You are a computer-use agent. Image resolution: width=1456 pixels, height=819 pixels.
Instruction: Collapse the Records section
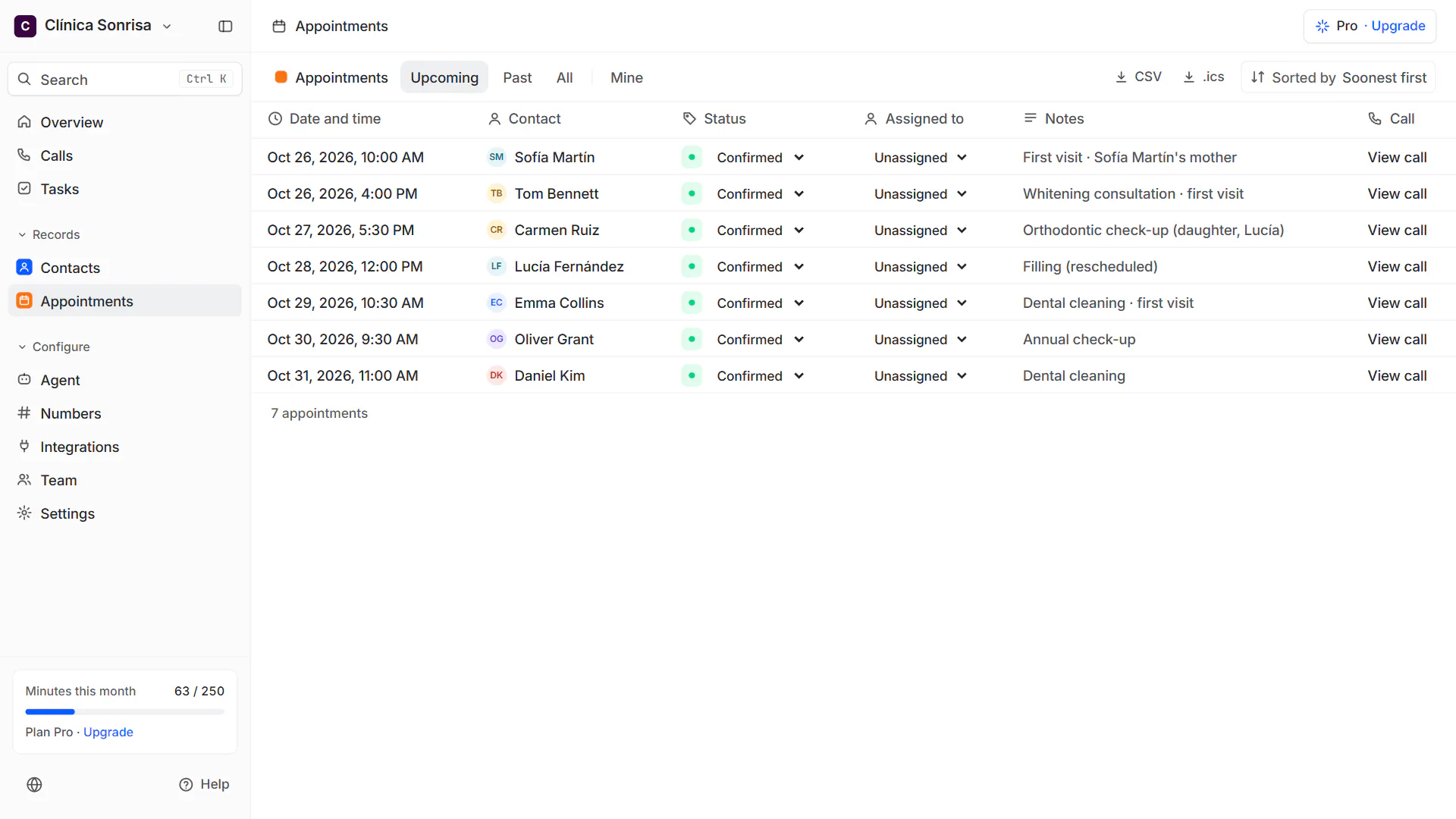[x=49, y=234]
